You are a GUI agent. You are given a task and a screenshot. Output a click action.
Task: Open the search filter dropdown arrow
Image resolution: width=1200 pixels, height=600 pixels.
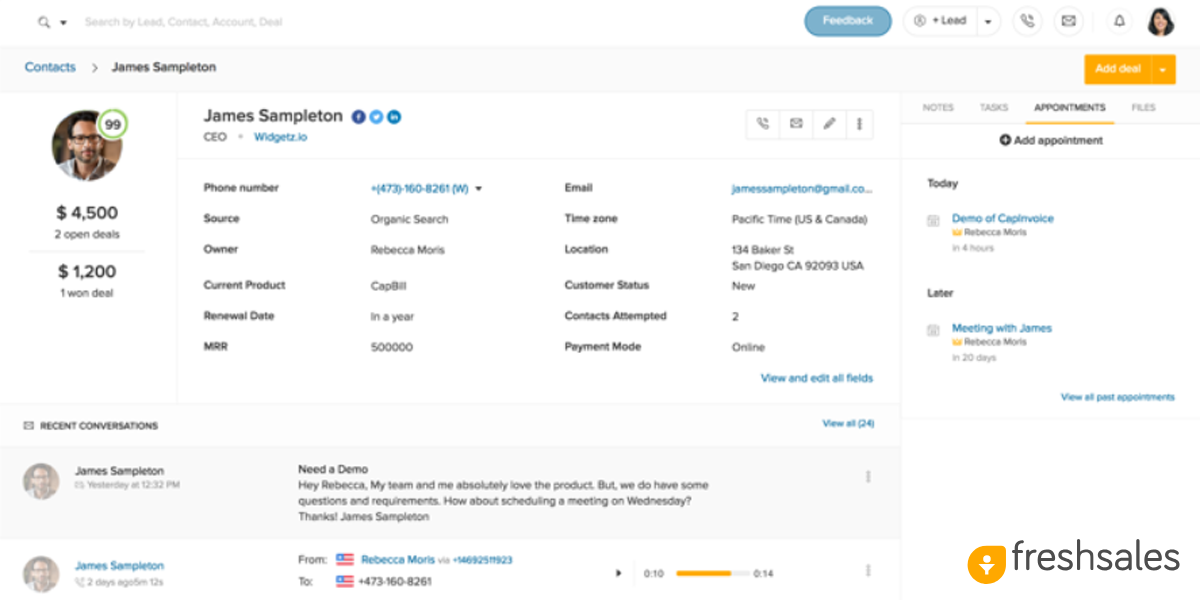64,22
